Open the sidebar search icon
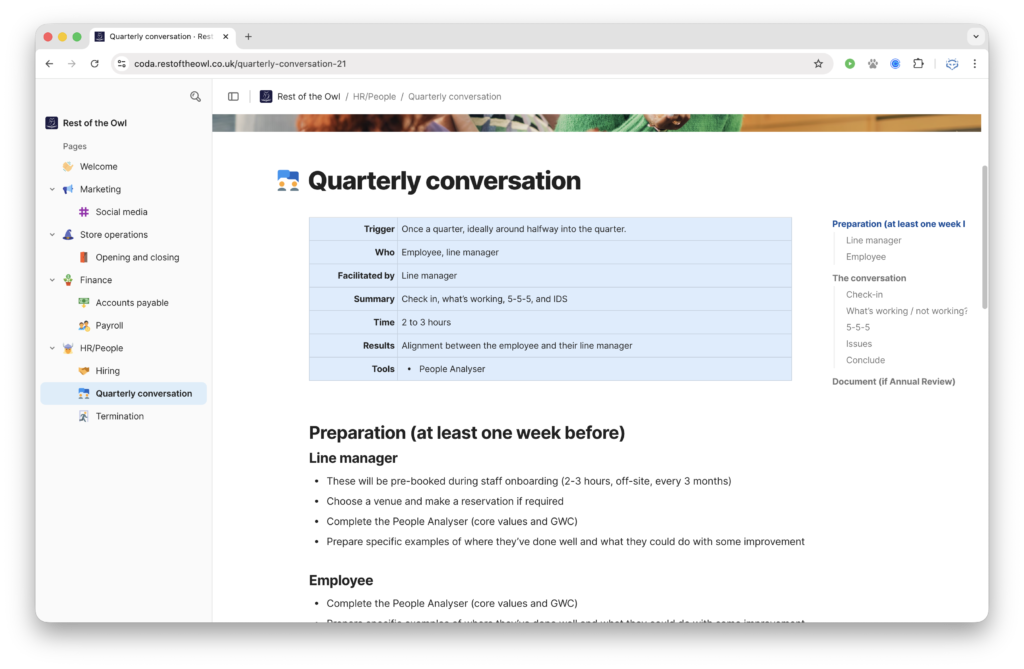 pyautogui.click(x=195, y=96)
